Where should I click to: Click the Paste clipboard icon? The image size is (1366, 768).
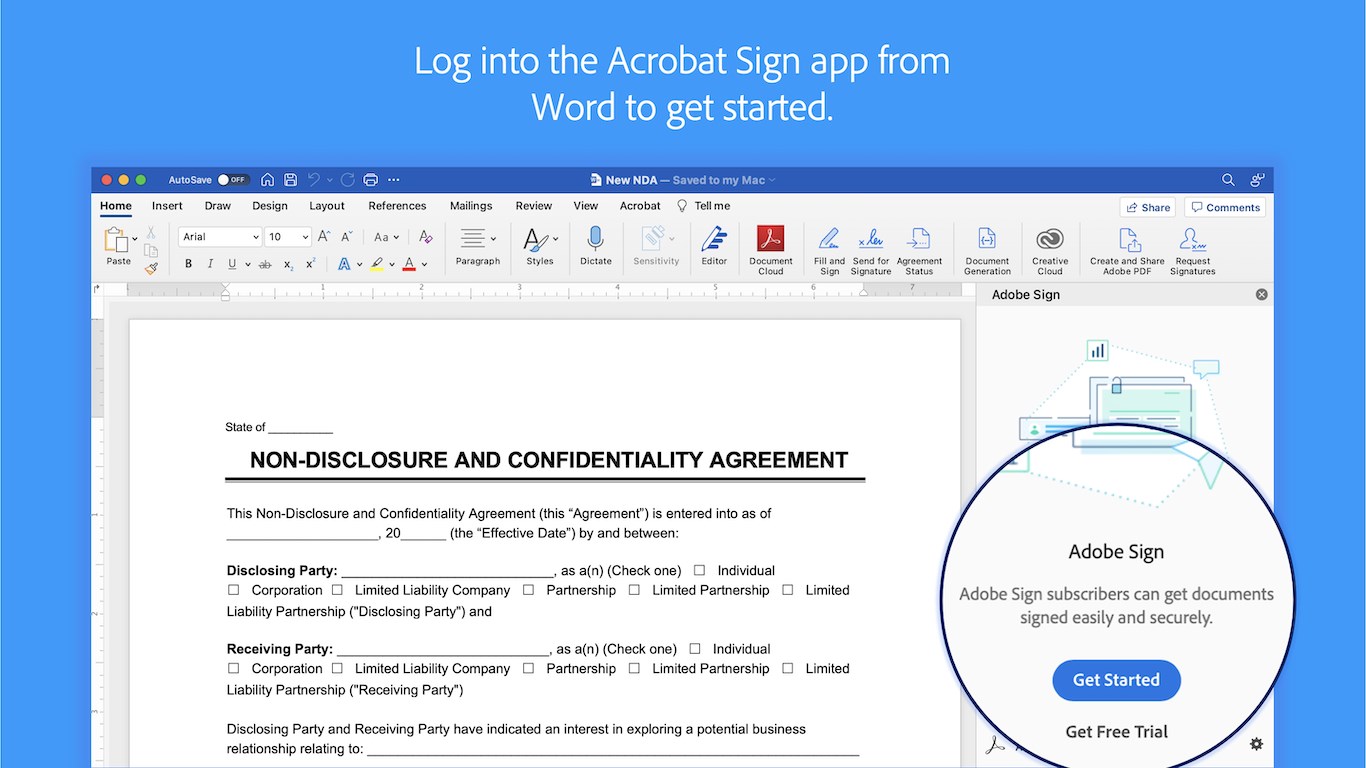(x=116, y=240)
